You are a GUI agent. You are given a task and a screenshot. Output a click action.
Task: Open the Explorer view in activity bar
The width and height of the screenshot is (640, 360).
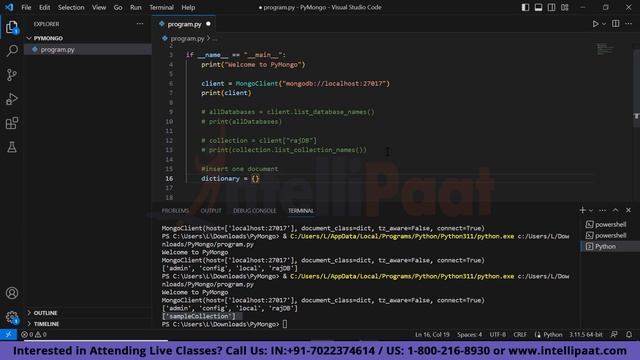[x=12, y=28]
